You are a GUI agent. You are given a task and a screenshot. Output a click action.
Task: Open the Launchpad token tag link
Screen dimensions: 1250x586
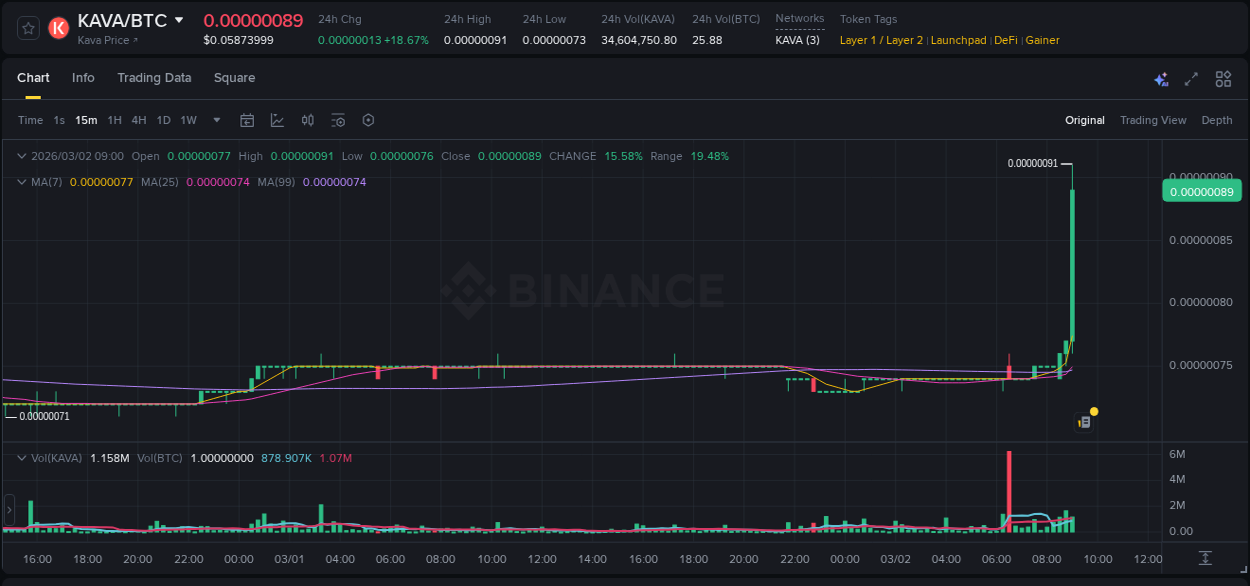click(x=957, y=40)
